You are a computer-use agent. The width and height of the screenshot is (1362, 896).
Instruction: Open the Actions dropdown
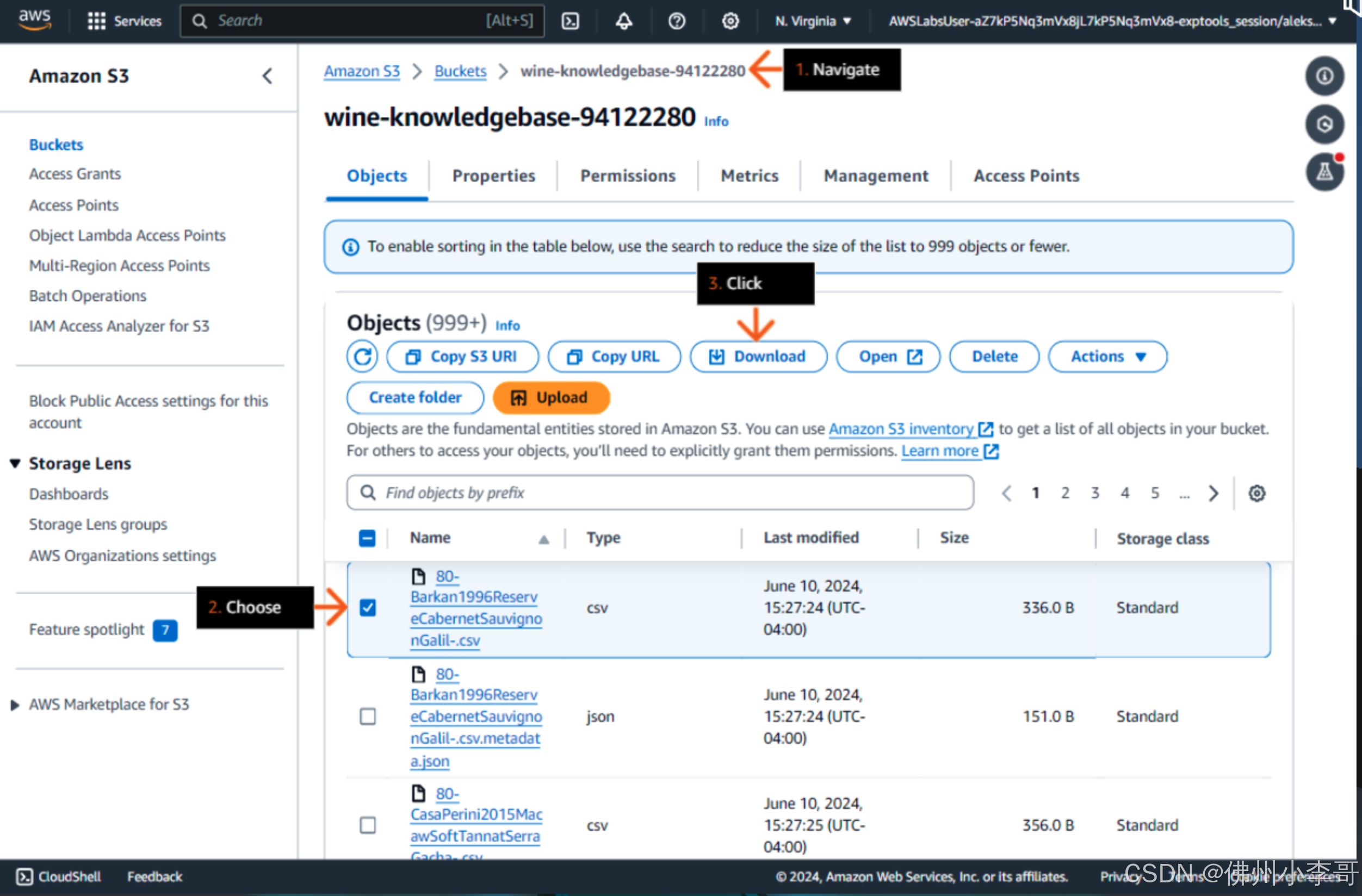click(x=1107, y=357)
